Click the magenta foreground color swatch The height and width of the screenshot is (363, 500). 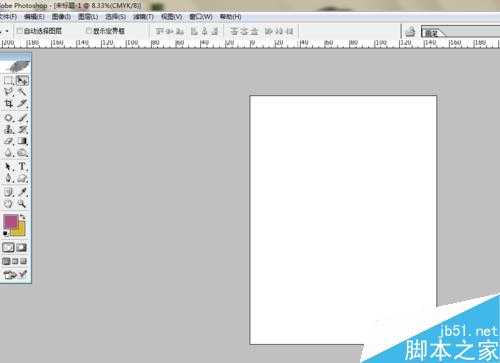coord(11,222)
